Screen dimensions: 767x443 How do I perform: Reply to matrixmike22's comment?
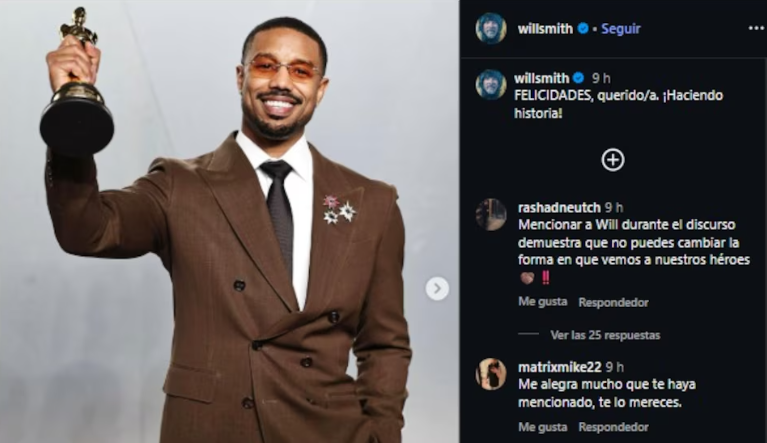pos(613,427)
